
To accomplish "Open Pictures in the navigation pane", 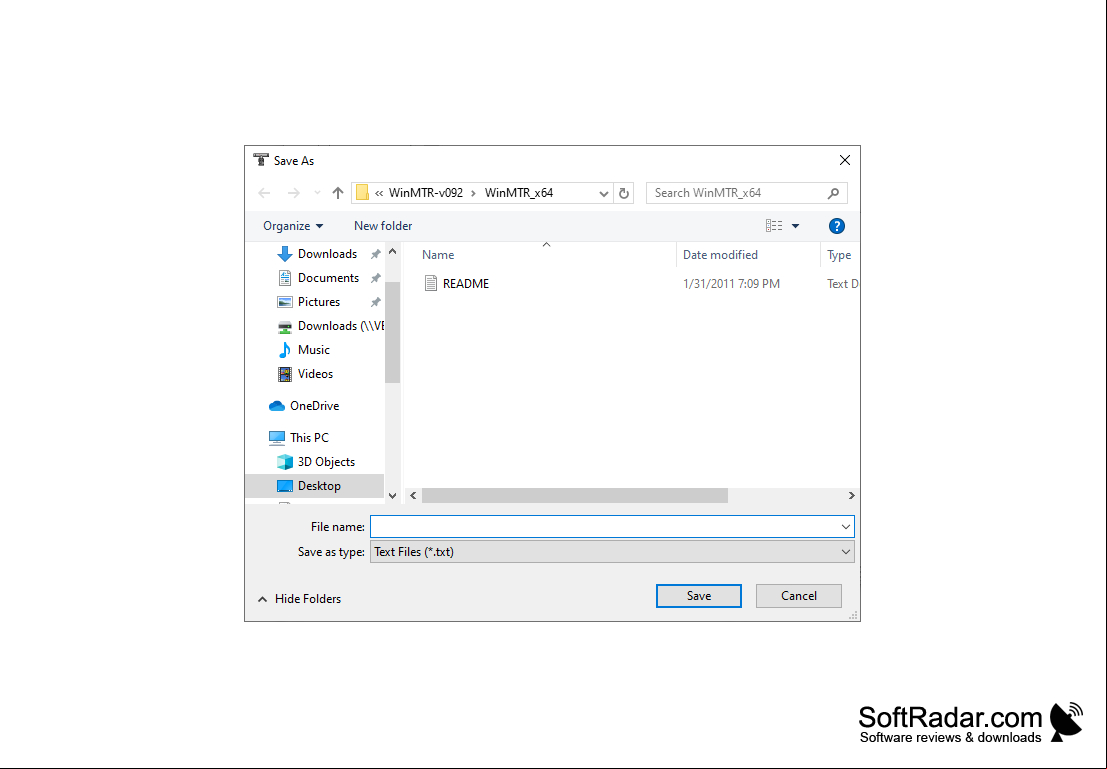I will [318, 302].
